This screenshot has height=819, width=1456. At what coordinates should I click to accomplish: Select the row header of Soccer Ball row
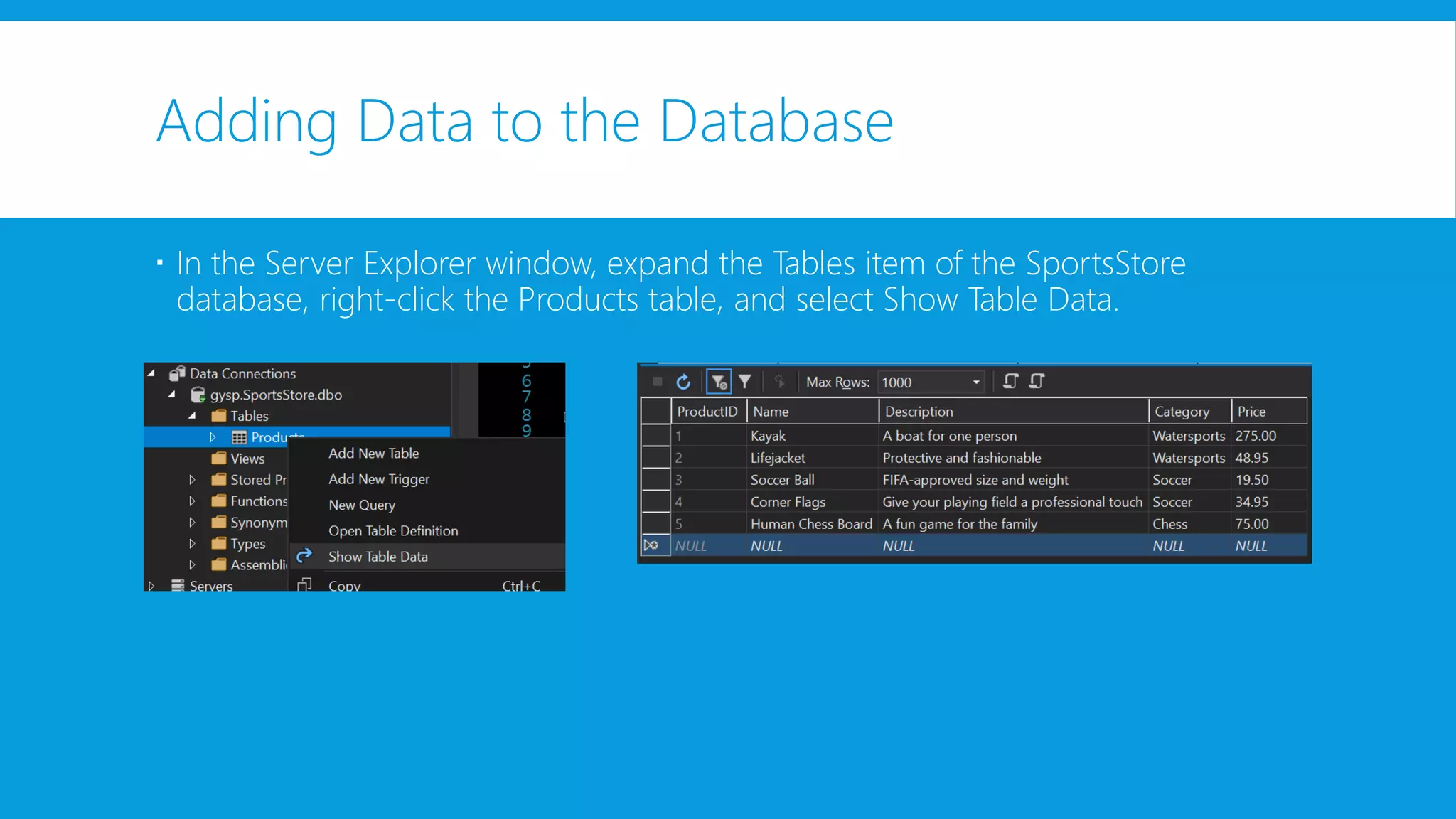tap(656, 479)
